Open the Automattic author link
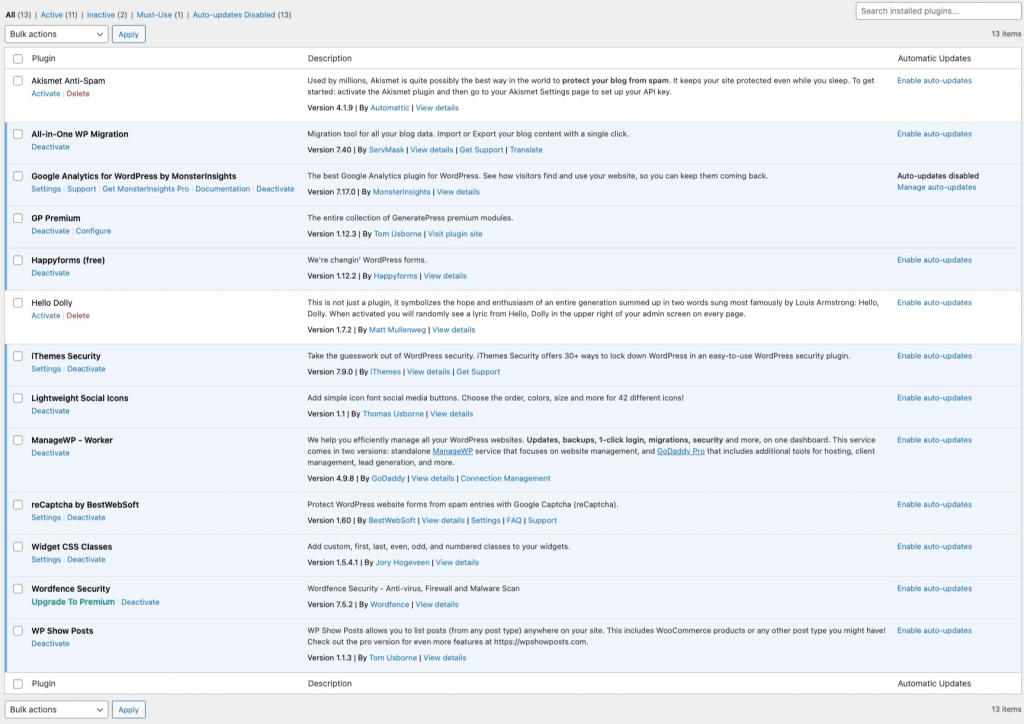This screenshot has width=1024, height=724. (x=390, y=108)
